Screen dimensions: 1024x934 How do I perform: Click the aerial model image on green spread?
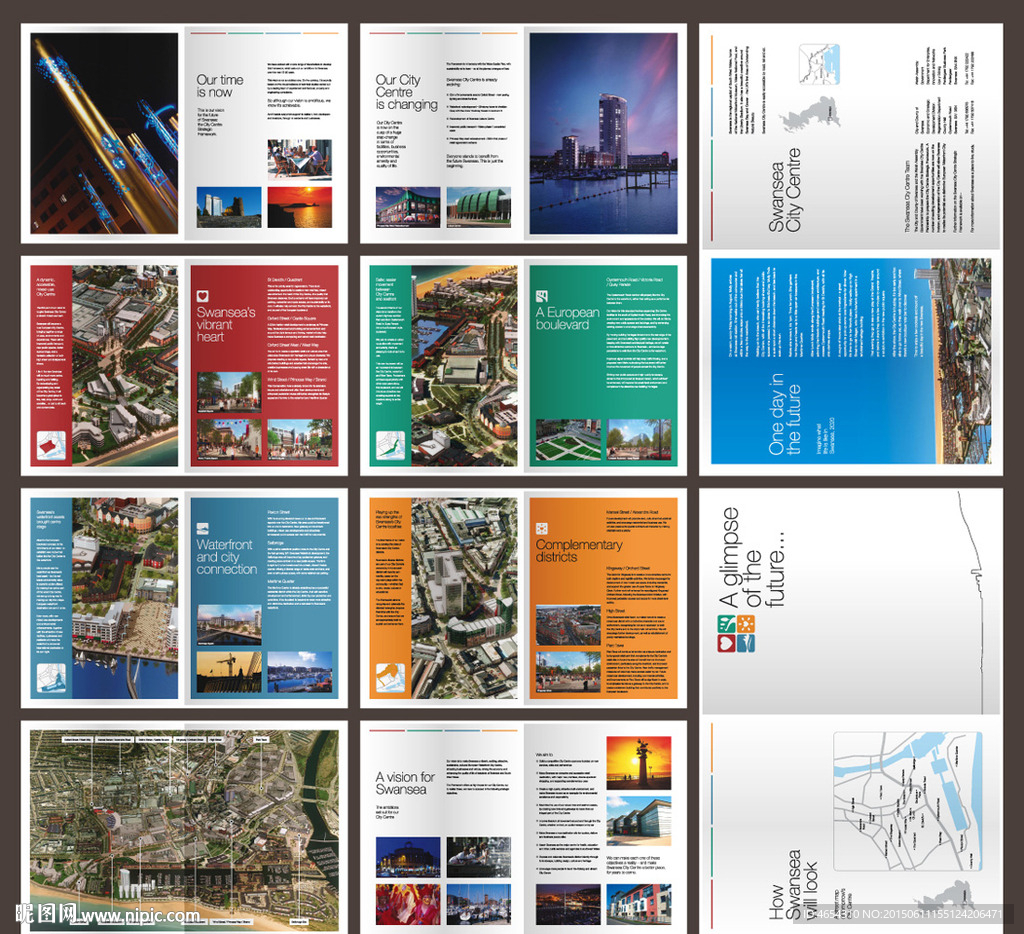click(x=464, y=366)
